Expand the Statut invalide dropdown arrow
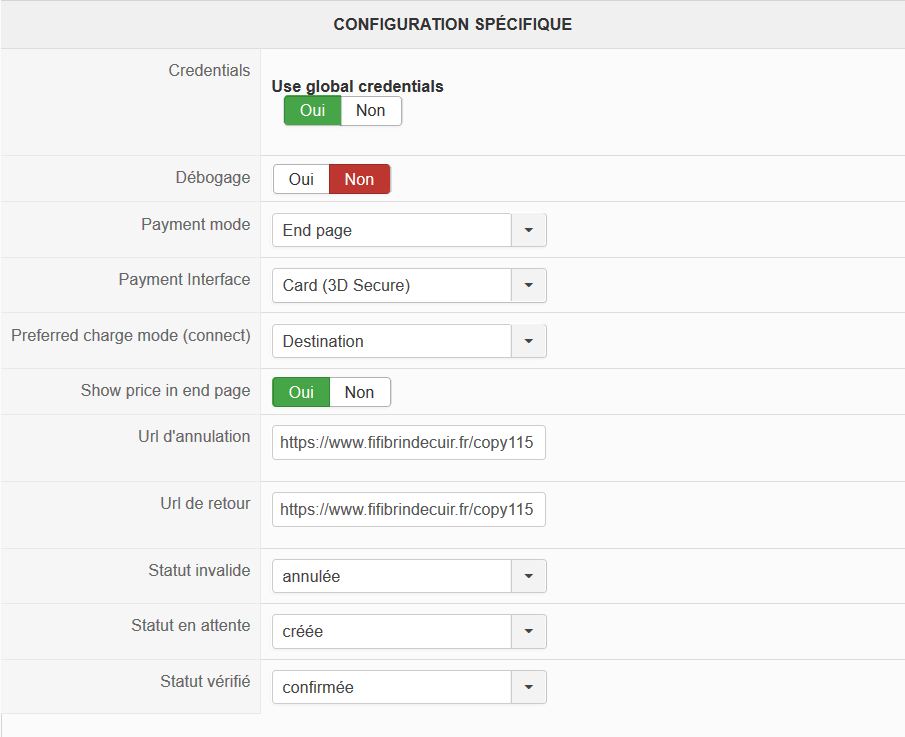905x737 pixels. point(529,576)
